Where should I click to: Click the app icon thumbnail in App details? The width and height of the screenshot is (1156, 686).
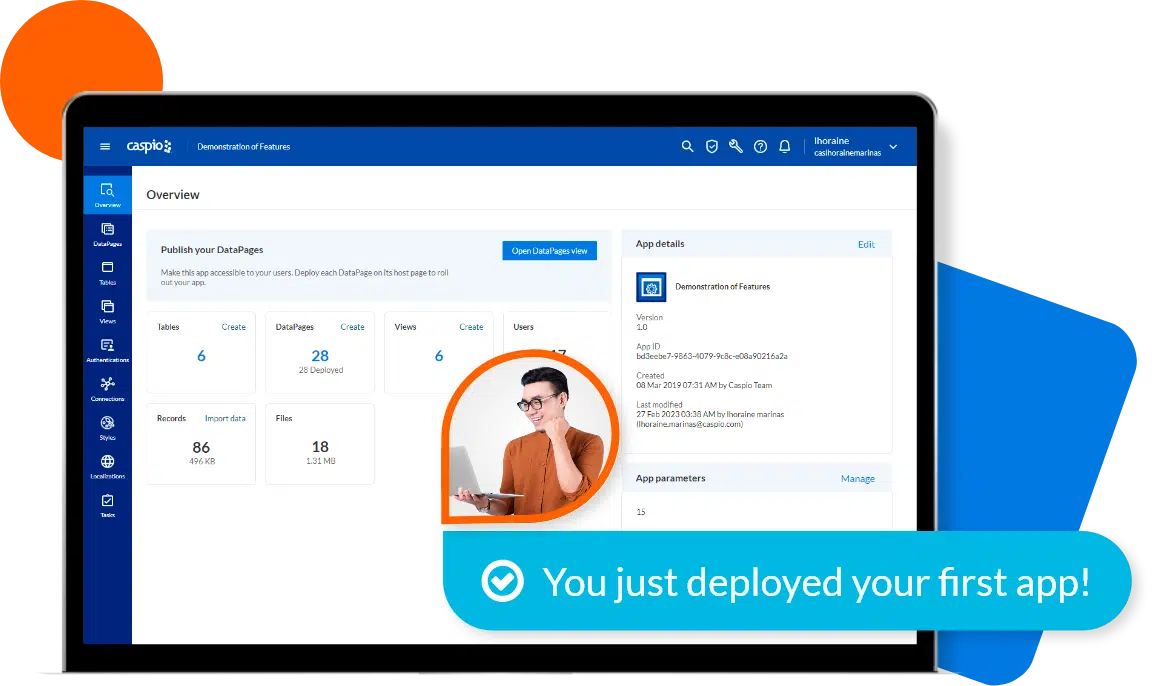[x=652, y=287]
